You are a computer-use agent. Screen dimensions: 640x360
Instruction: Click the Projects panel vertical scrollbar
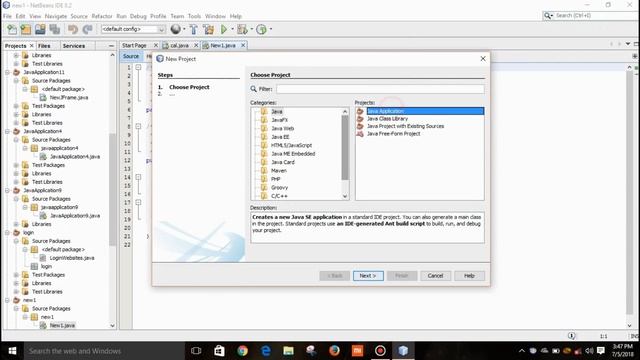tap(112, 190)
